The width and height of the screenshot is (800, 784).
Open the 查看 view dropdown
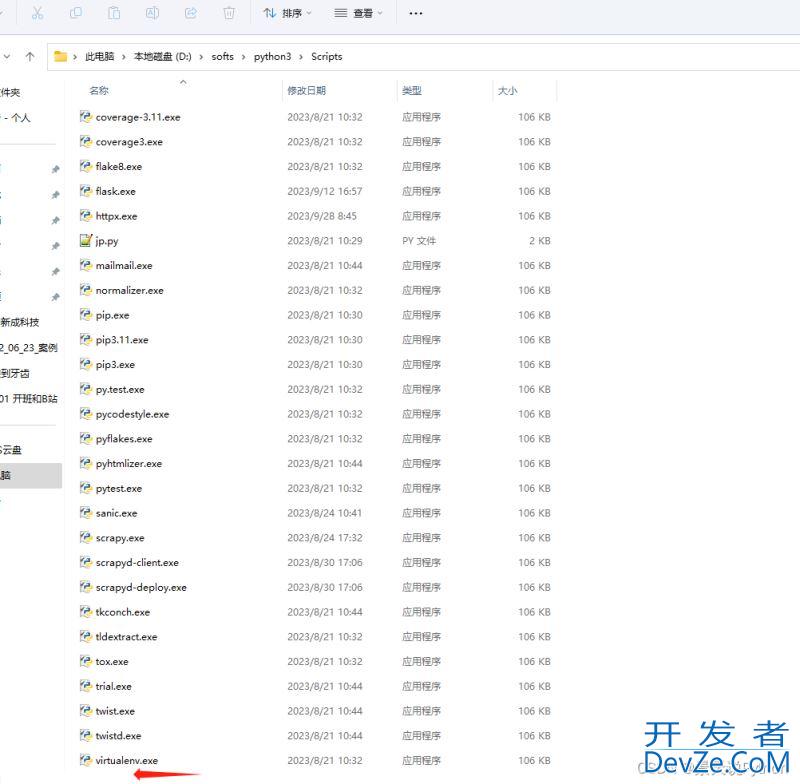point(358,13)
